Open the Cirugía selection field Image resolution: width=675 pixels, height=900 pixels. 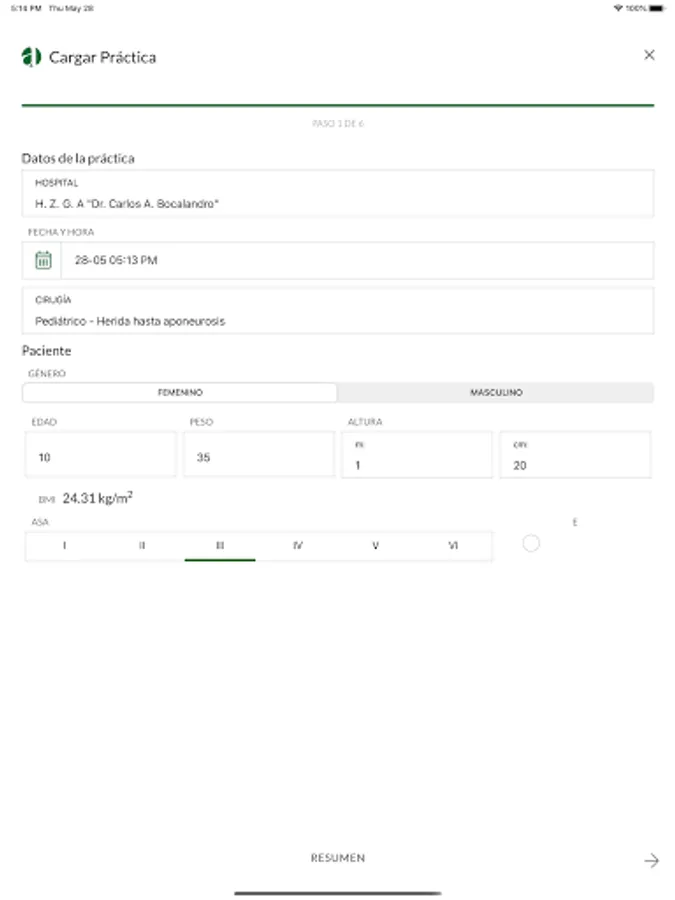[x=338, y=311]
